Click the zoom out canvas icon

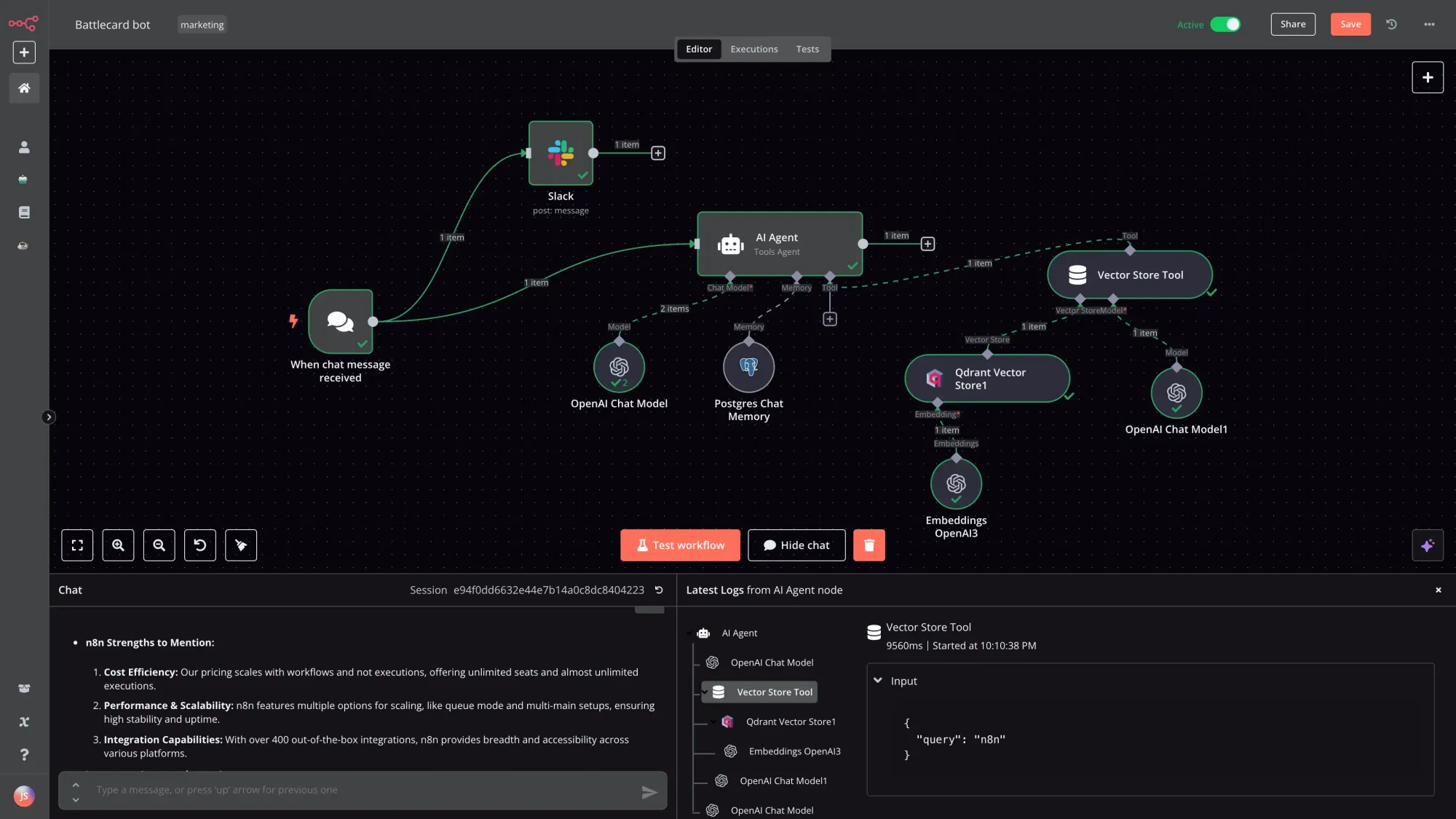159,545
